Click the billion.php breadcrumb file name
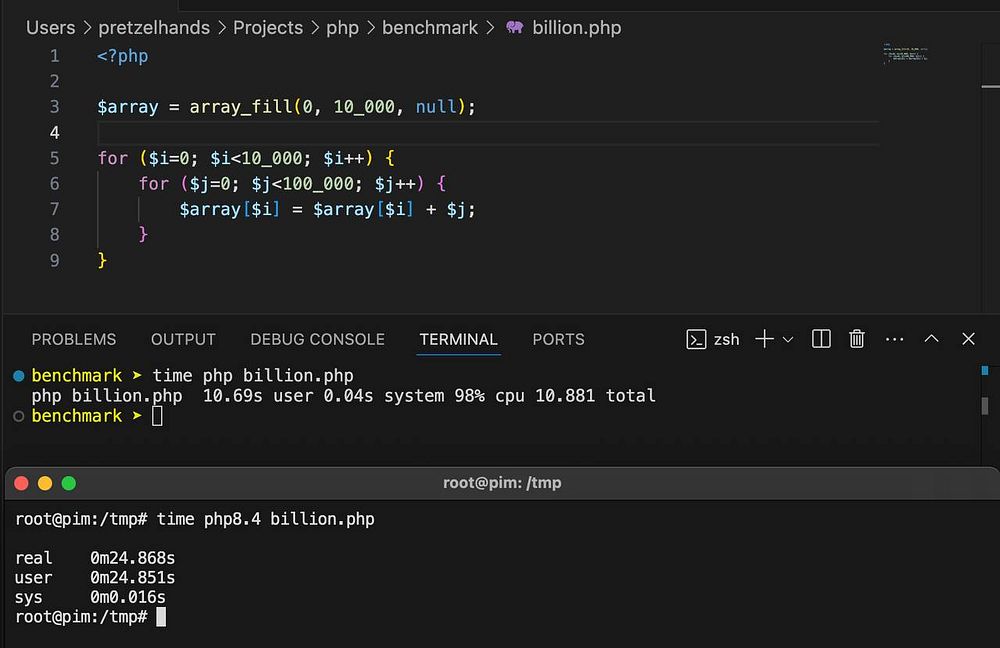 coord(576,27)
